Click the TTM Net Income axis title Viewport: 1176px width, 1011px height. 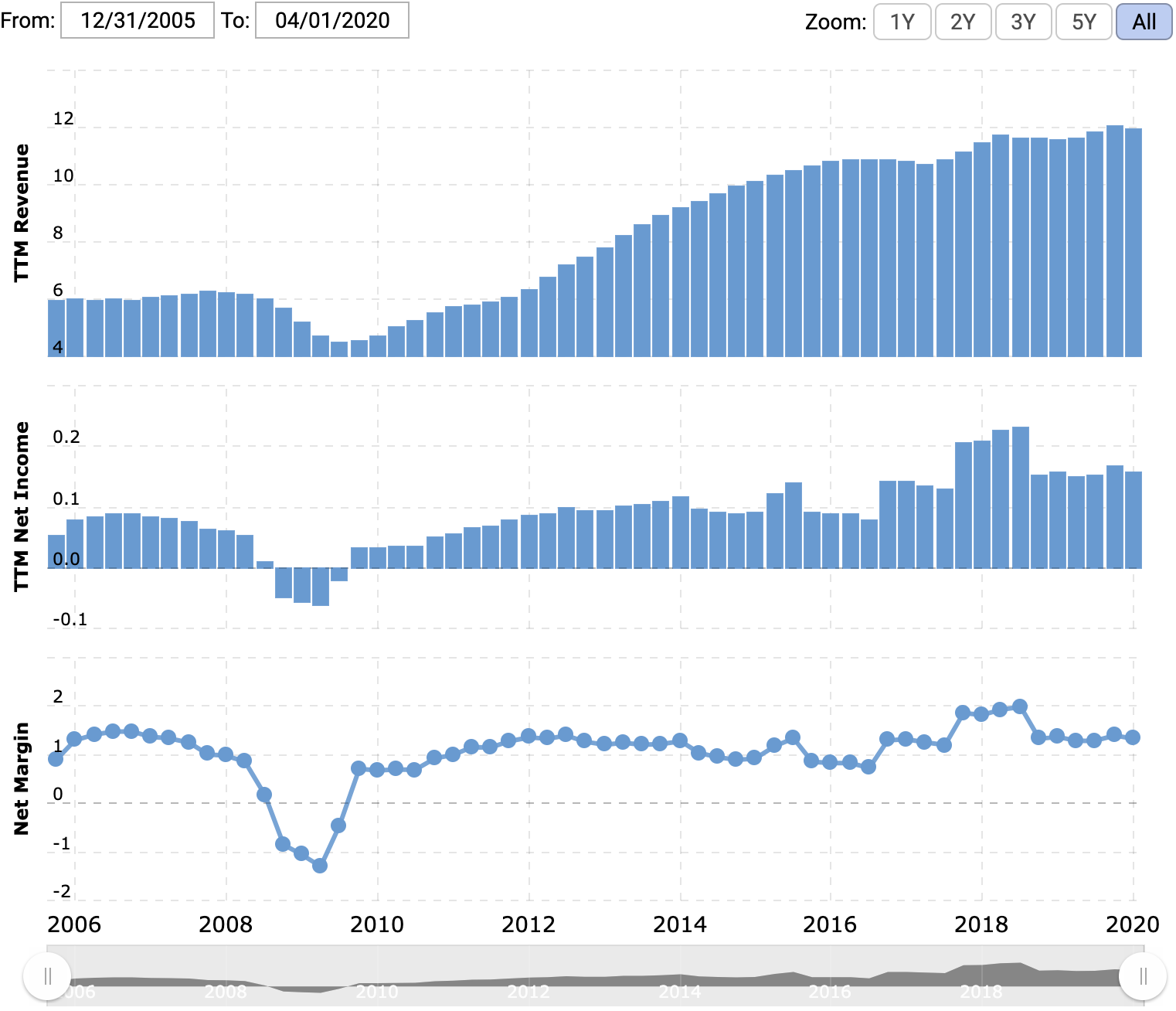[x=21, y=506]
